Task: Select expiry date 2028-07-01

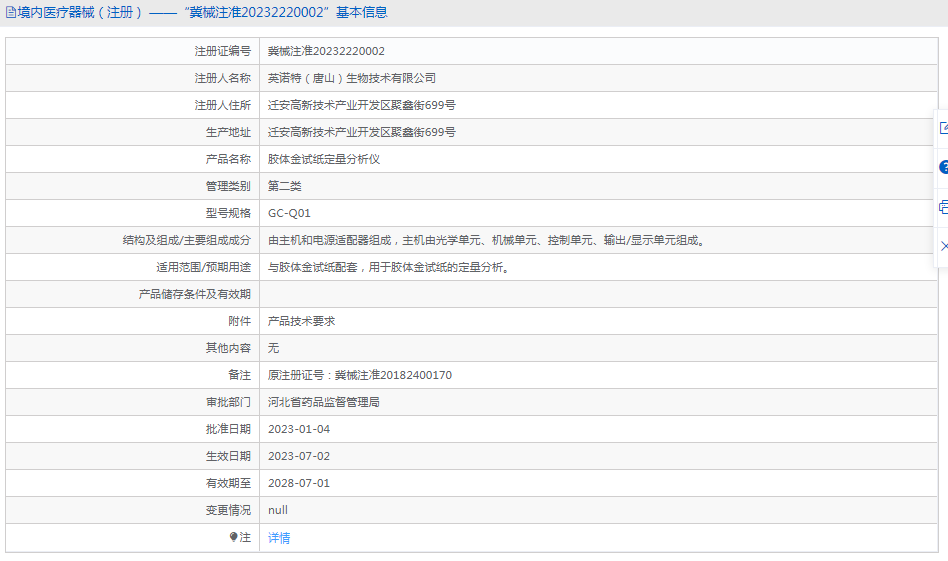Action: [x=299, y=483]
